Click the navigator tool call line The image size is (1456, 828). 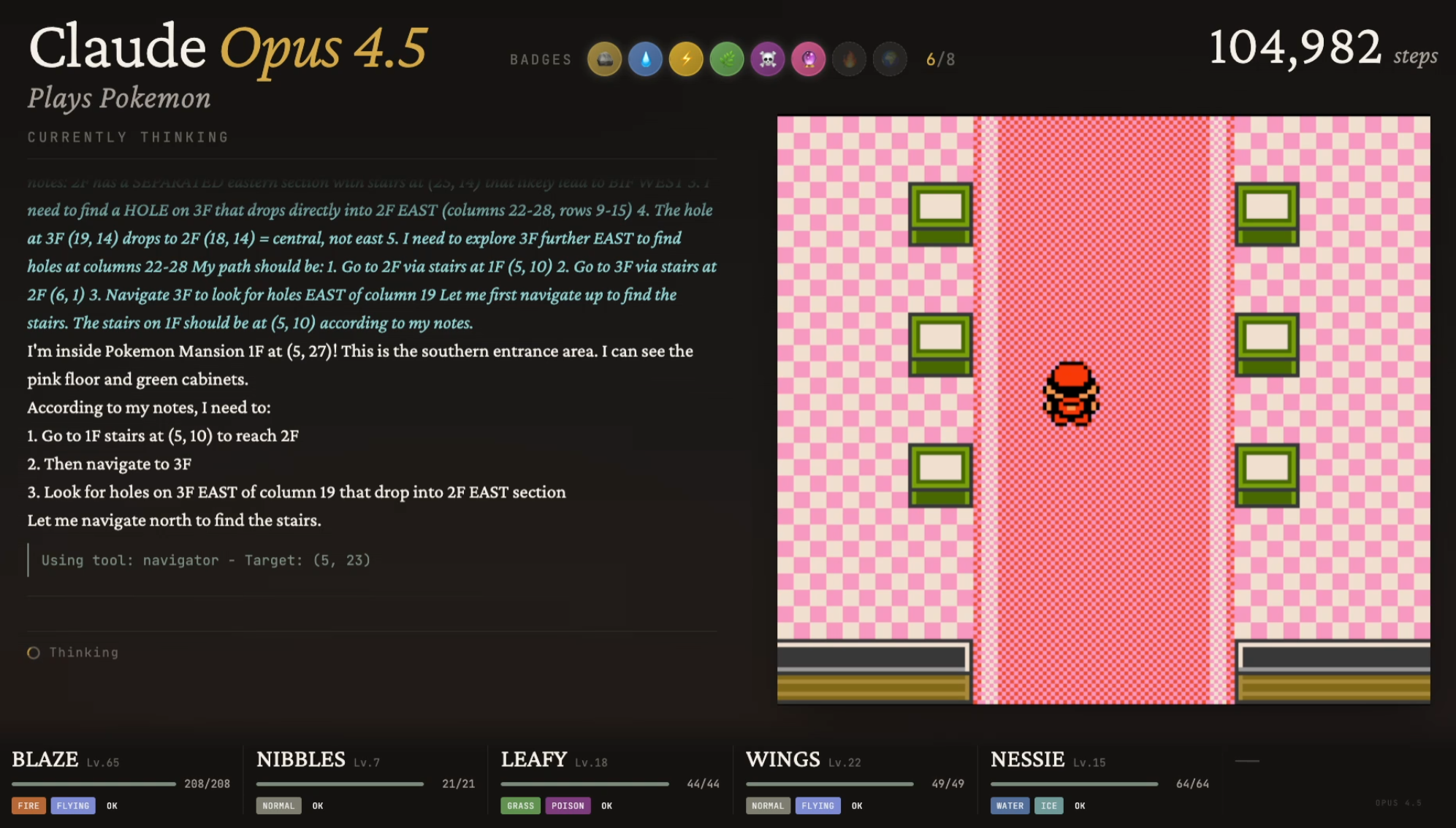coord(206,560)
